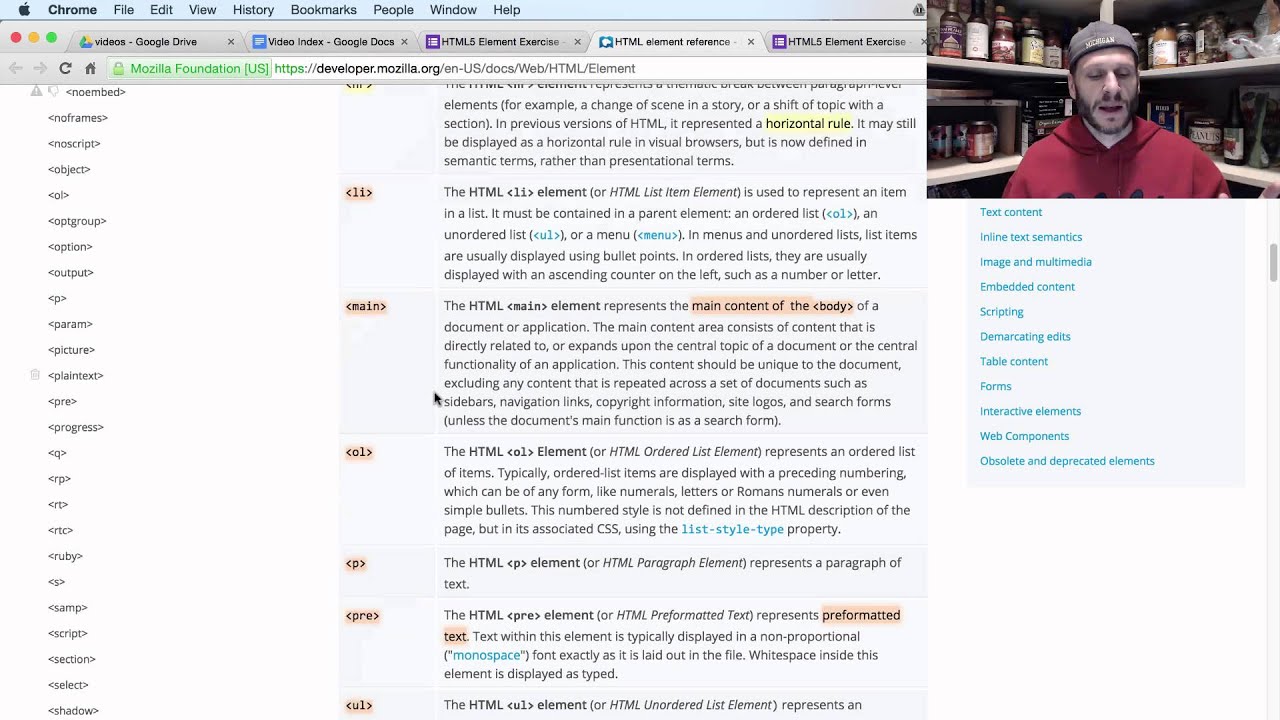Click the page vertical scrollbar thumb
This screenshot has height=720, width=1280.
1273,263
